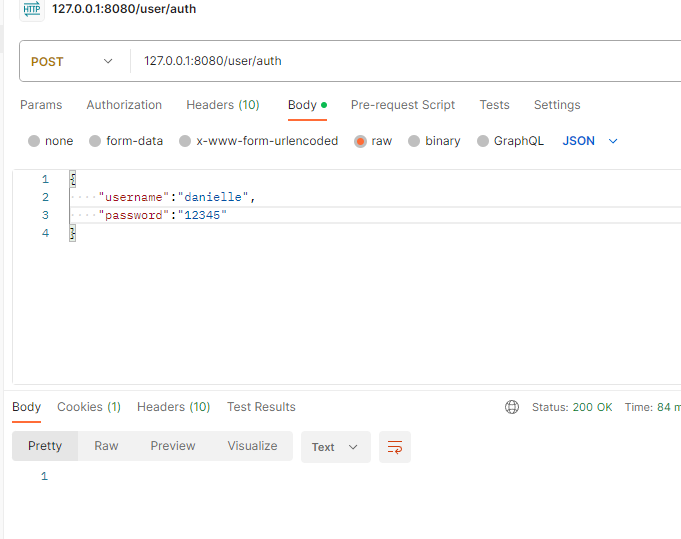Click the request title 127.0.0.1:8080/user/auth

pyautogui.click(x=124, y=9)
